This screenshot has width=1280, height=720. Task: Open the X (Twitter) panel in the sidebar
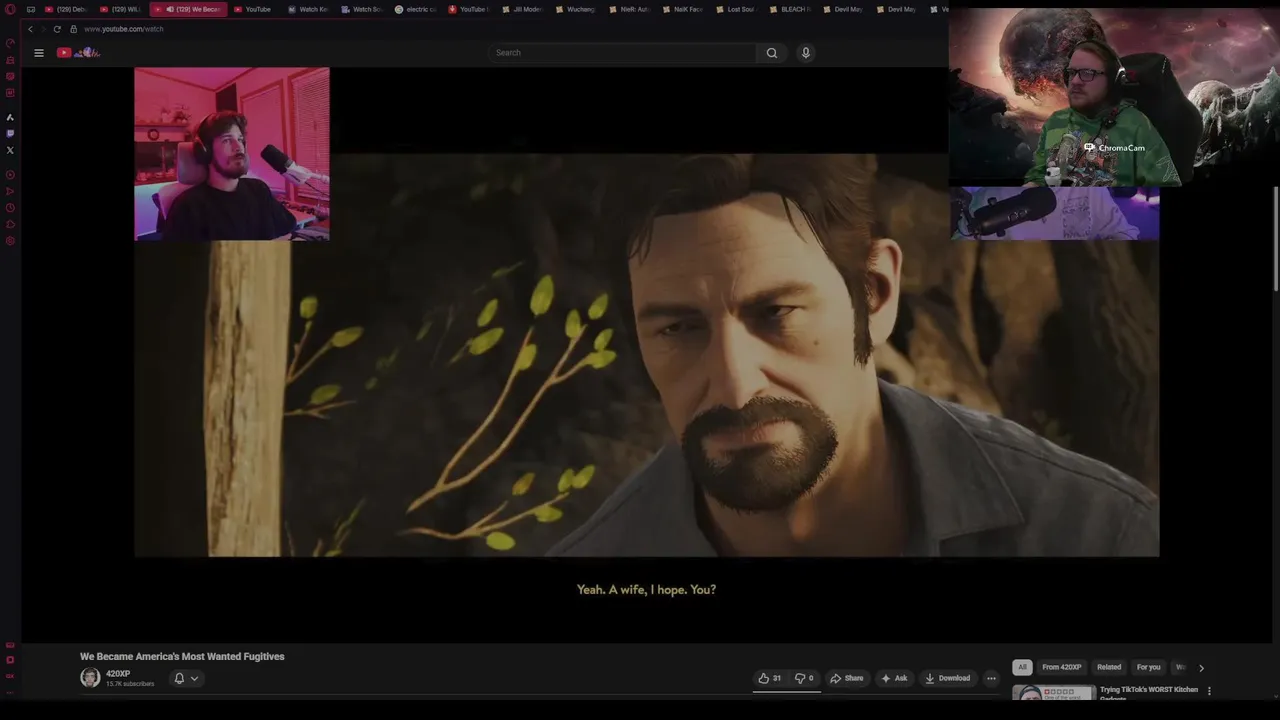10,150
